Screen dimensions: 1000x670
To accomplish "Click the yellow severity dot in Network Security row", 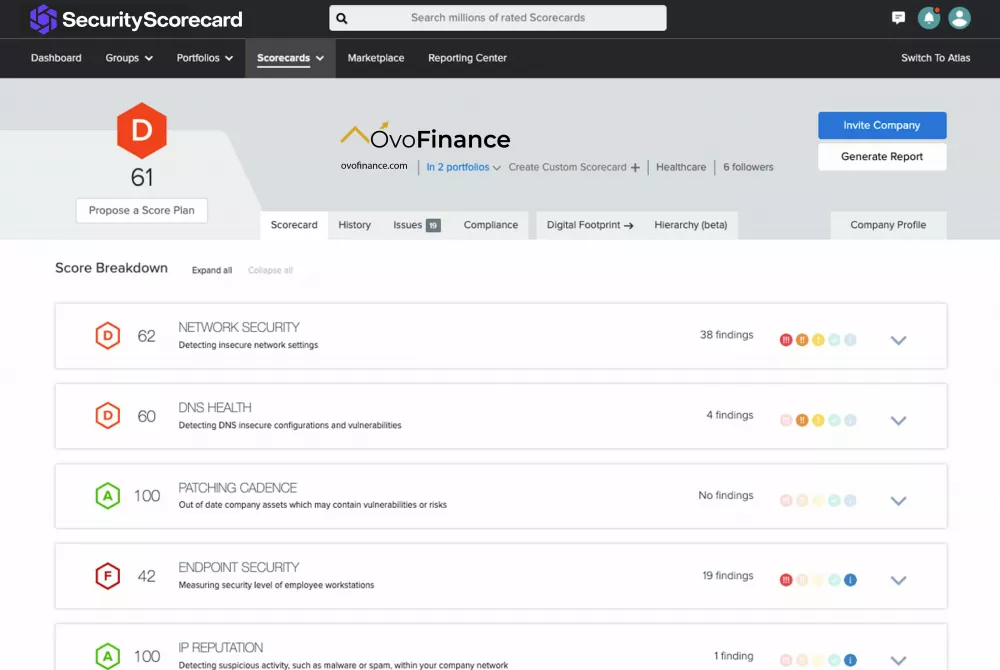I will [x=818, y=340].
